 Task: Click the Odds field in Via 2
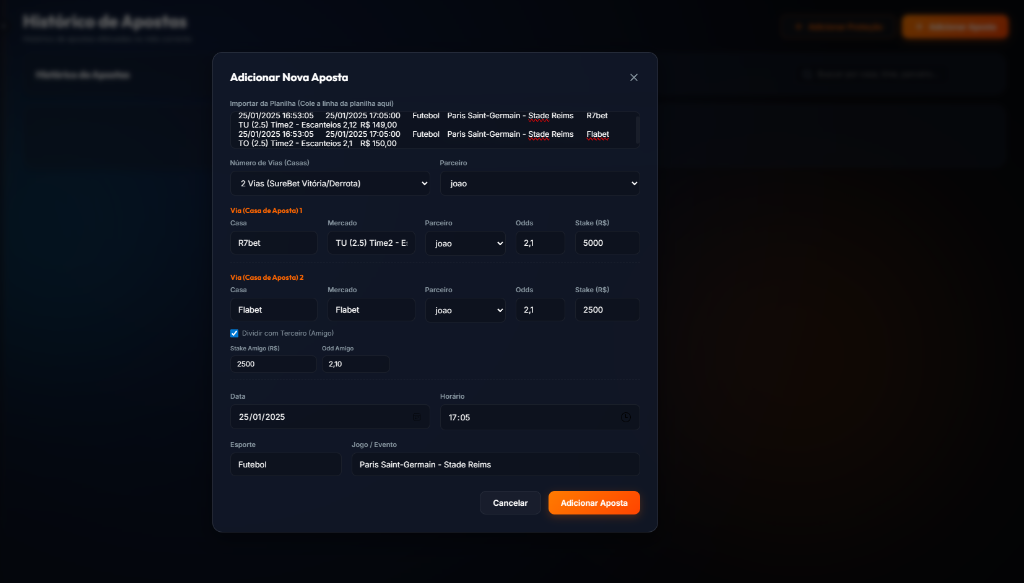tap(540, 310)
